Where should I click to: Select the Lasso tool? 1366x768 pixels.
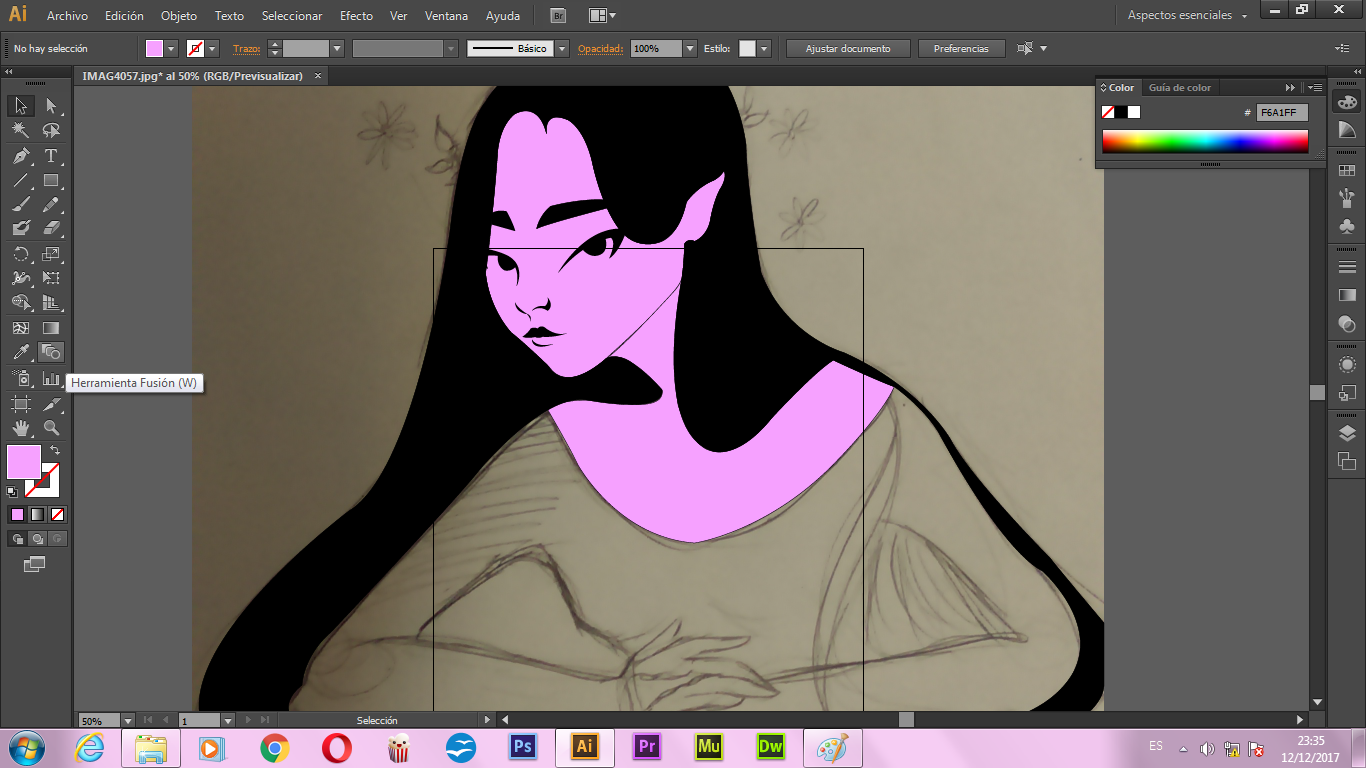[51, 130]
